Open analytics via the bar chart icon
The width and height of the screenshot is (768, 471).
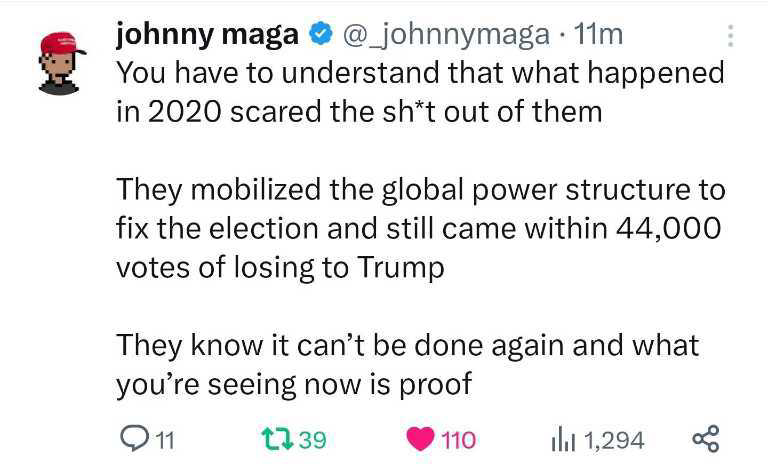[565, 438]
